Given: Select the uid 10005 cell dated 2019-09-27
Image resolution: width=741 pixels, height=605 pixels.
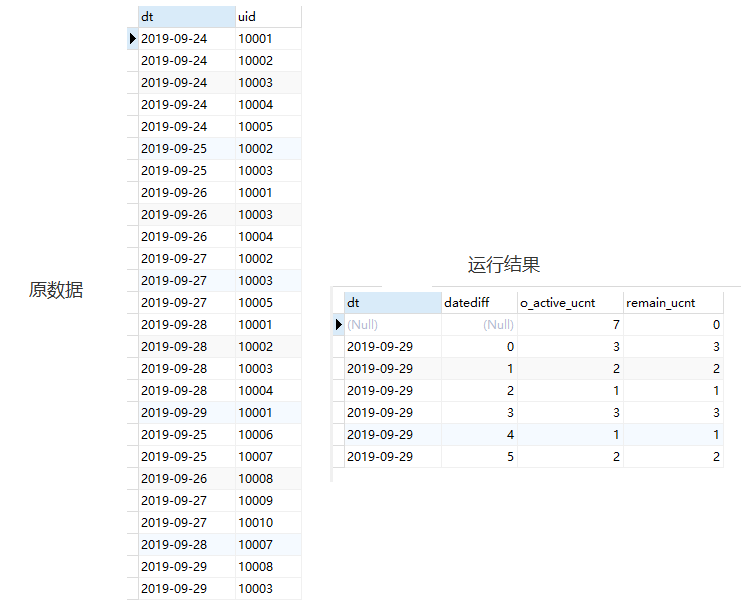Looking at the screenshot, I should point(268,302).
